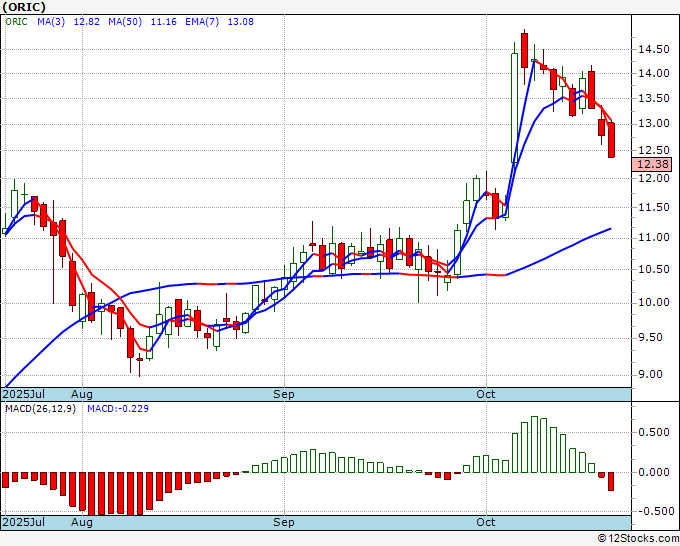Click 2025Jul on MACD date axis

point(24,522)
